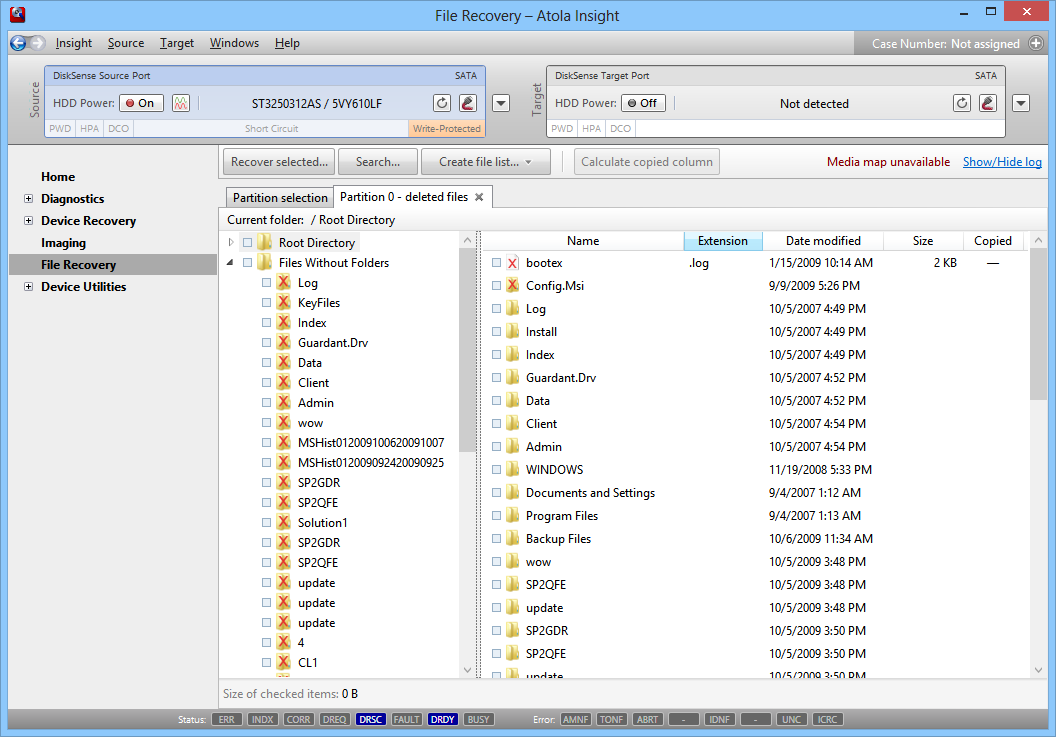
Task: Click the deleted bootex file icon
Action: coord(513,263)
